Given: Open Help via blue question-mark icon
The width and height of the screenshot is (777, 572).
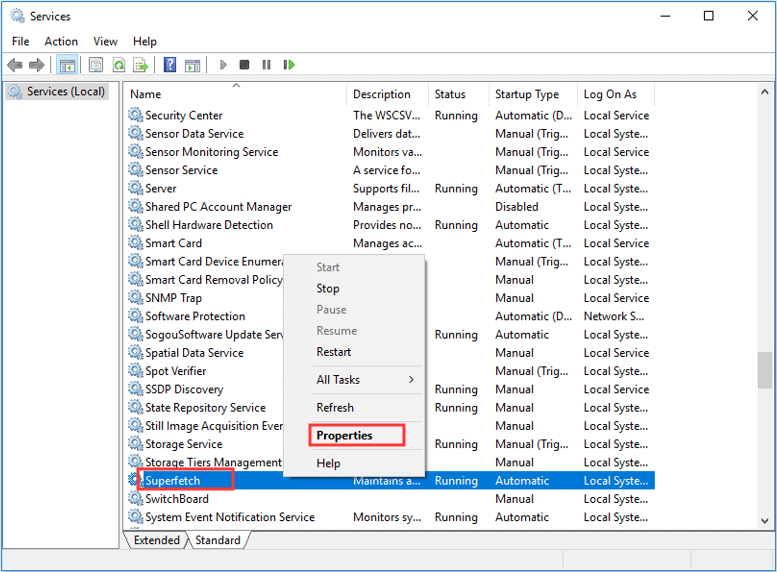Looking at the screenshot, I should click(170, 65).
